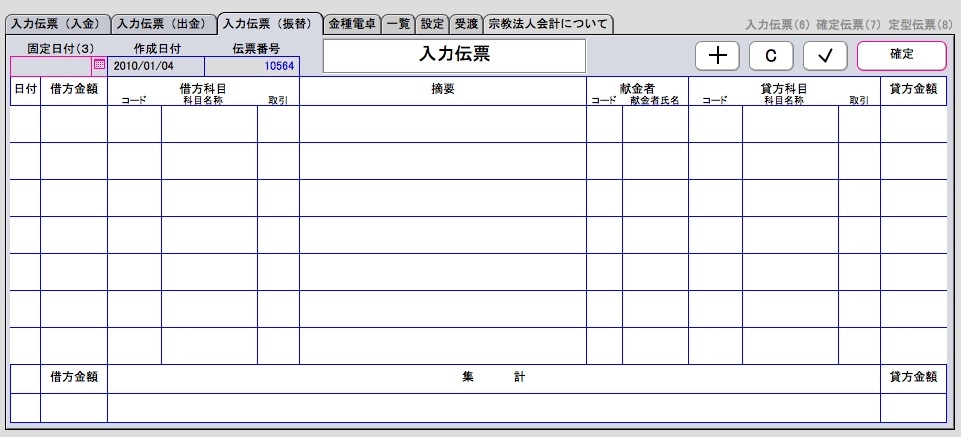Click the checkmark verify button

pos(825,56)
